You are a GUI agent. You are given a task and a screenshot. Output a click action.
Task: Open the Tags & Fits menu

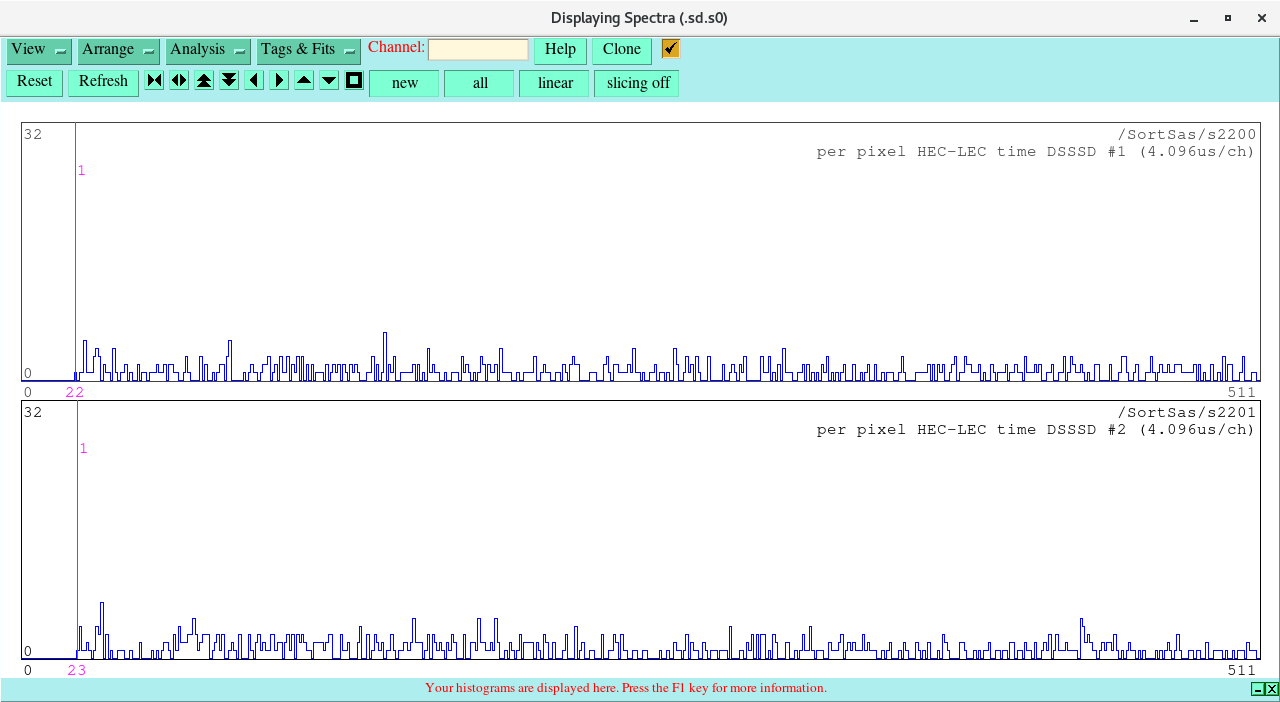tap(308, 50)
